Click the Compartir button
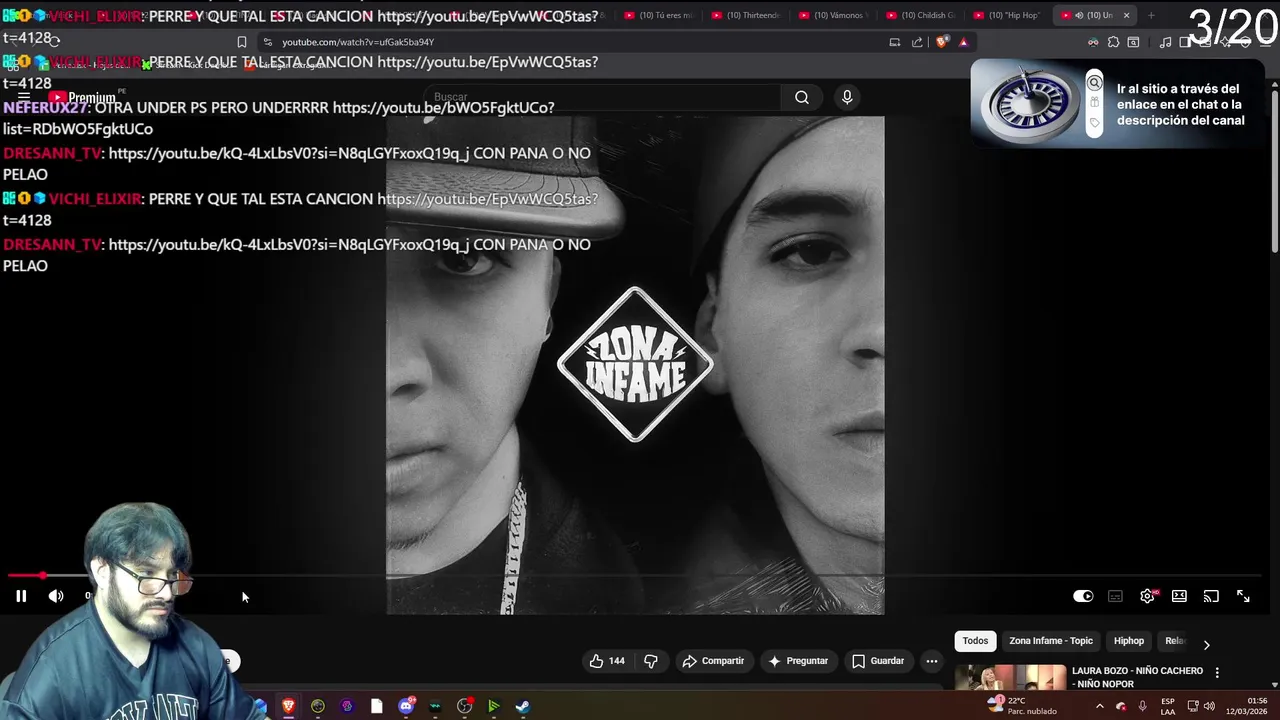Viewport: 1280px width, 720px height. pyautogui.click(x=713, y=661)
